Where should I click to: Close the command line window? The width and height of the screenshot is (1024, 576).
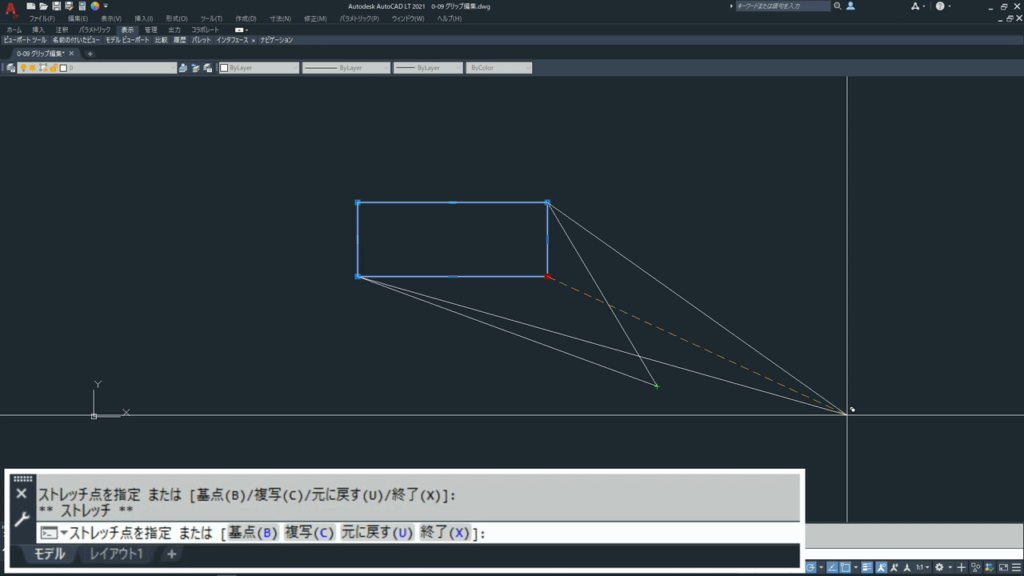22,494
